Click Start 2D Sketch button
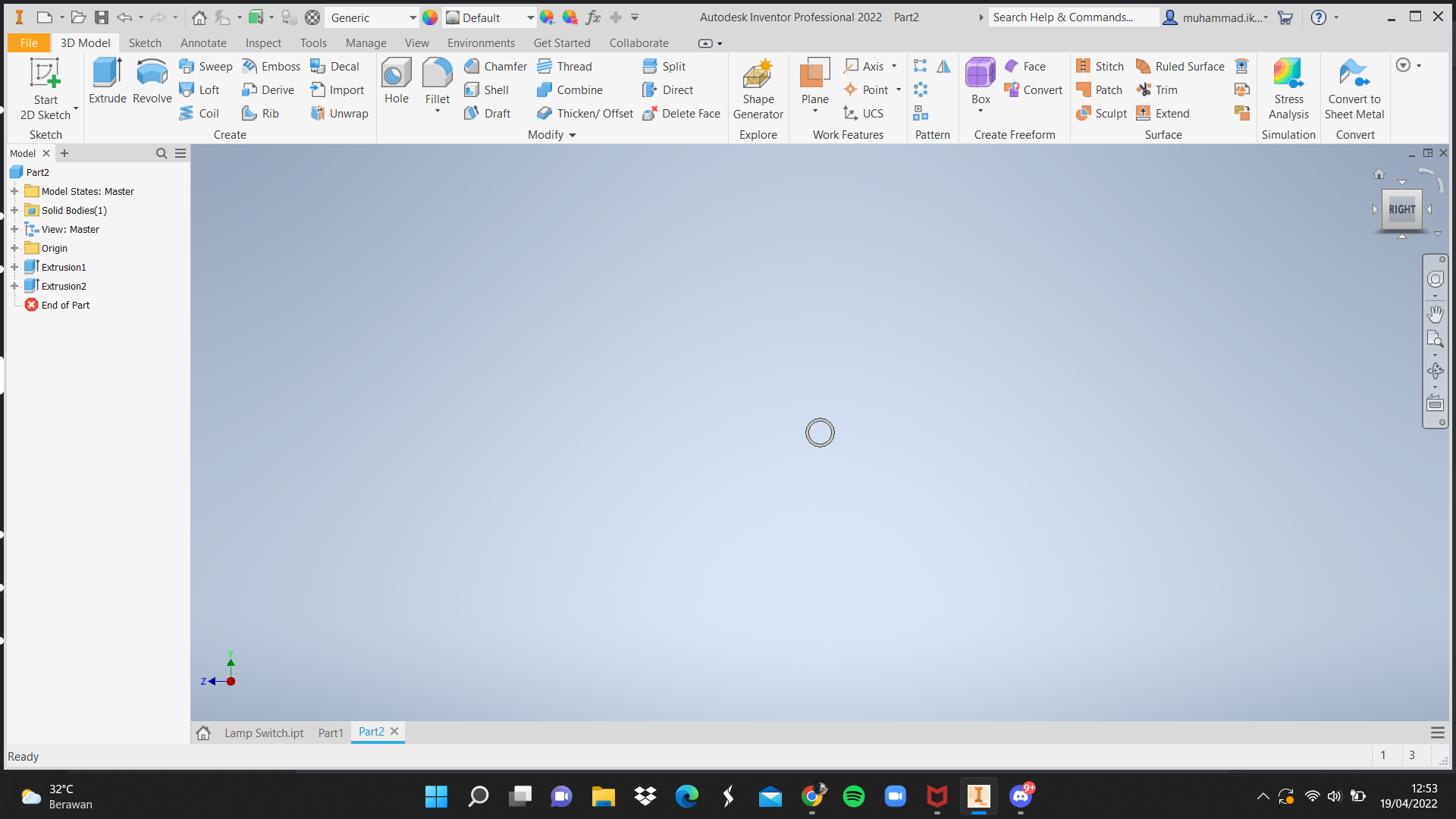The width and height of the screenshot is (1456, 819). tap(45, 89)
